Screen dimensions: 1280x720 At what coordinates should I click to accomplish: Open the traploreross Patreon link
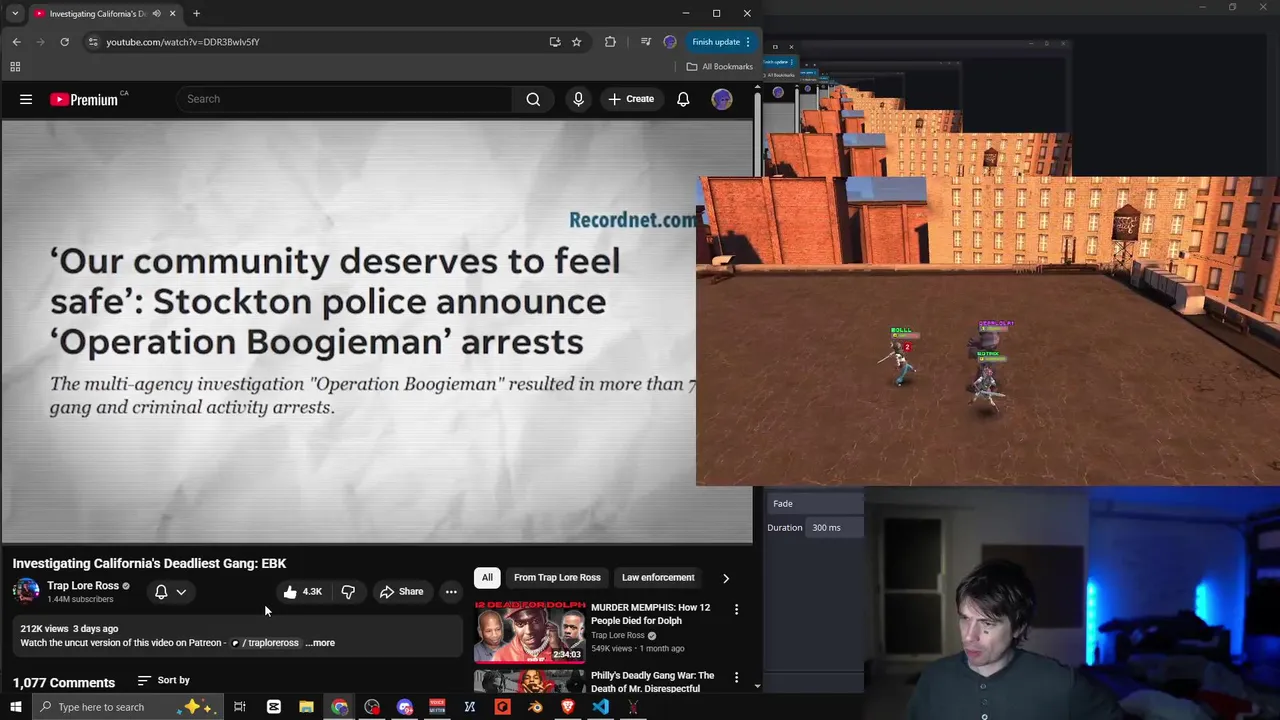[x=266, y=643]
